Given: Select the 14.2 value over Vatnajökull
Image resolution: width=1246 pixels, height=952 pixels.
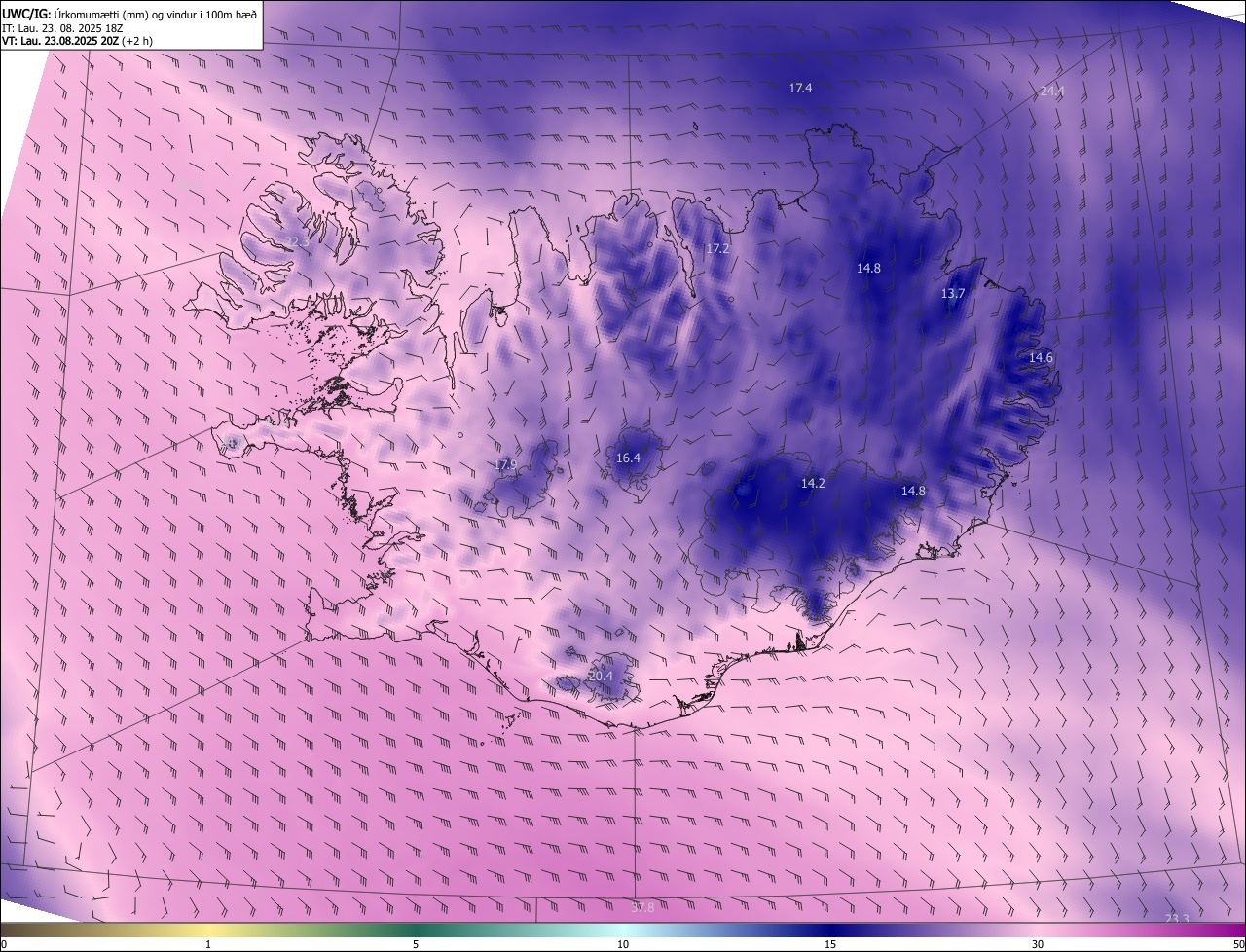Looking at the screenshot, I should coord(813,483).
